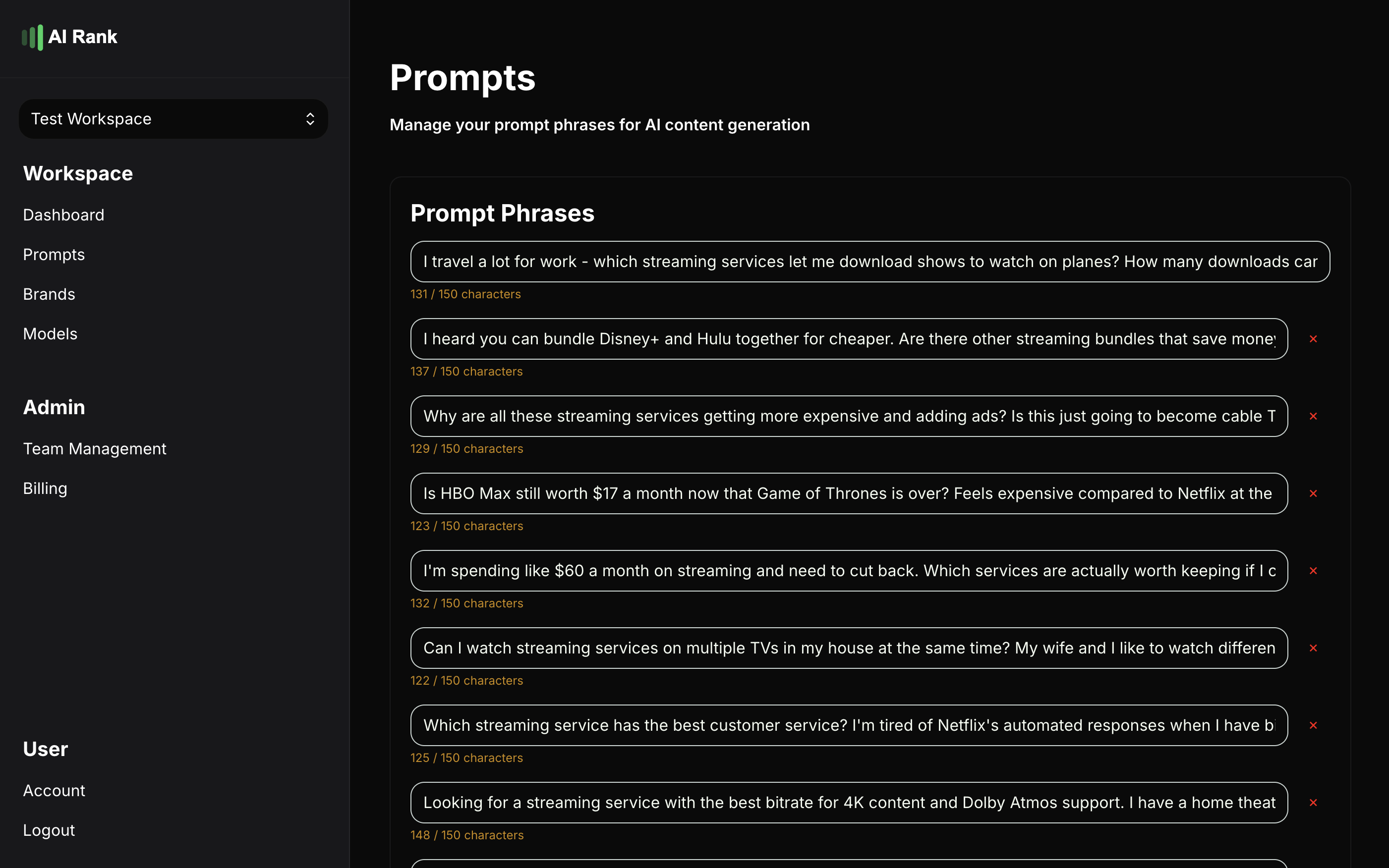
Task: Click into the HBO Max prompt text field
Action: pos(849,494)
